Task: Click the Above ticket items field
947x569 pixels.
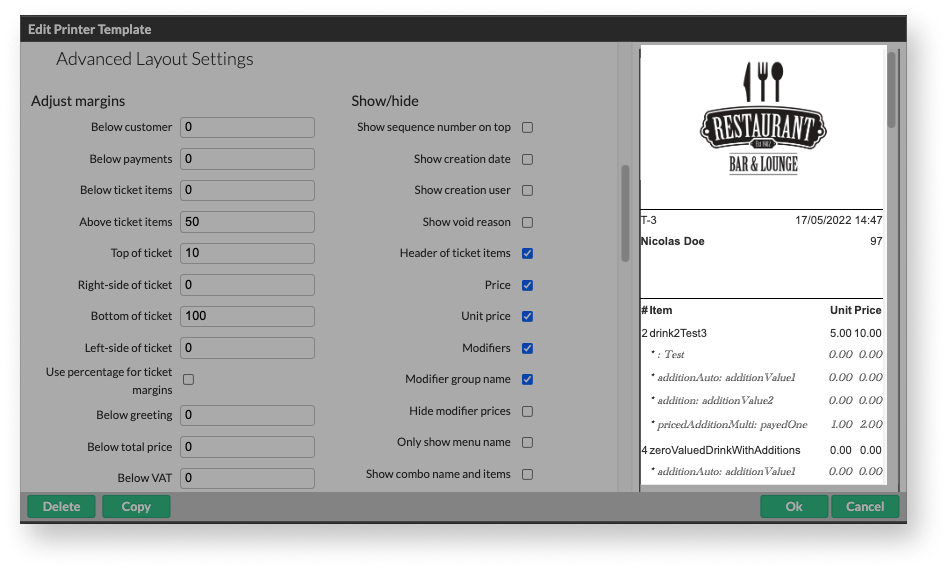Action: tap(247, 222)
